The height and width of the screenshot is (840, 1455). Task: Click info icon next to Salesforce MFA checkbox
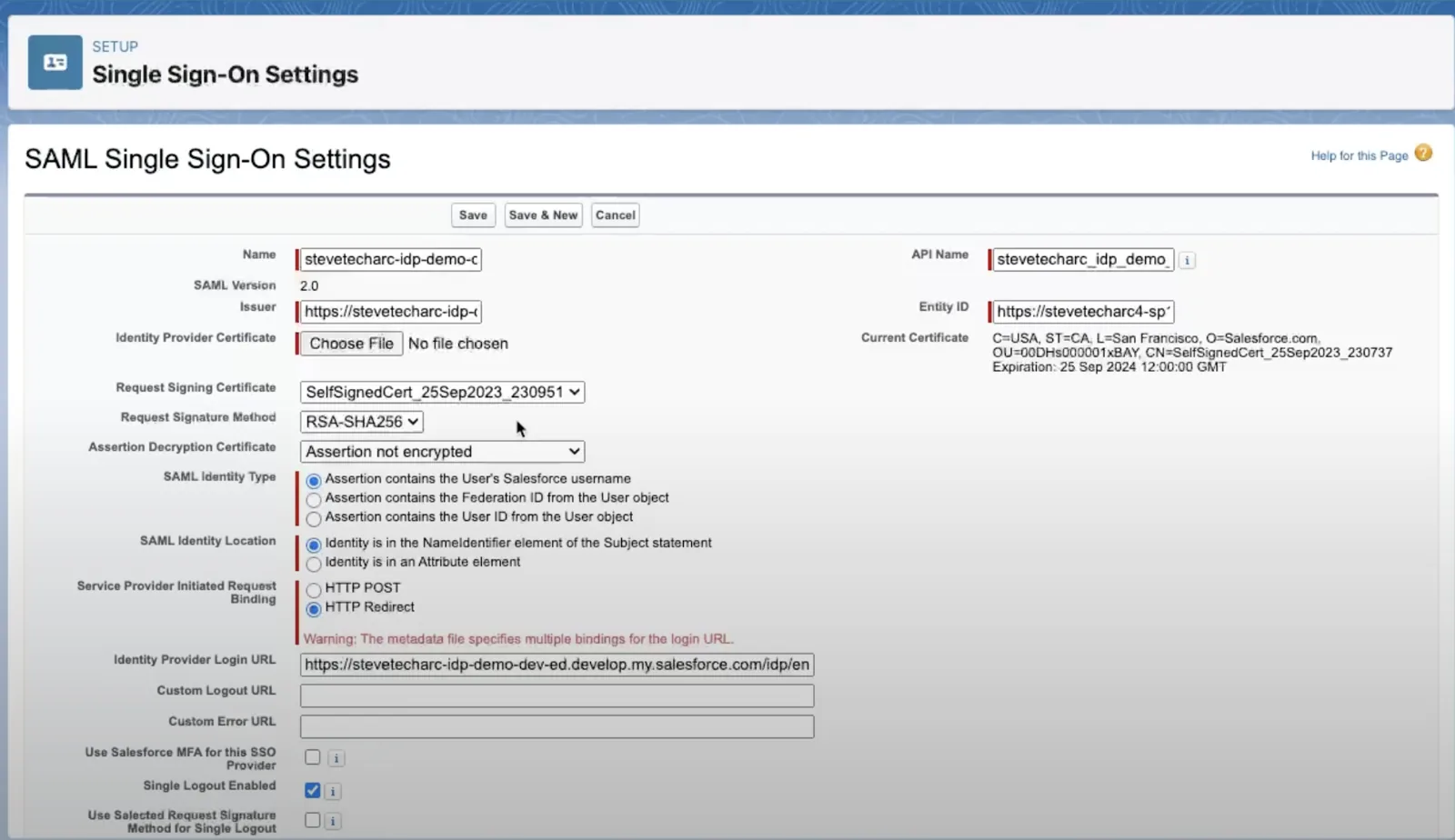coord(336,758)
